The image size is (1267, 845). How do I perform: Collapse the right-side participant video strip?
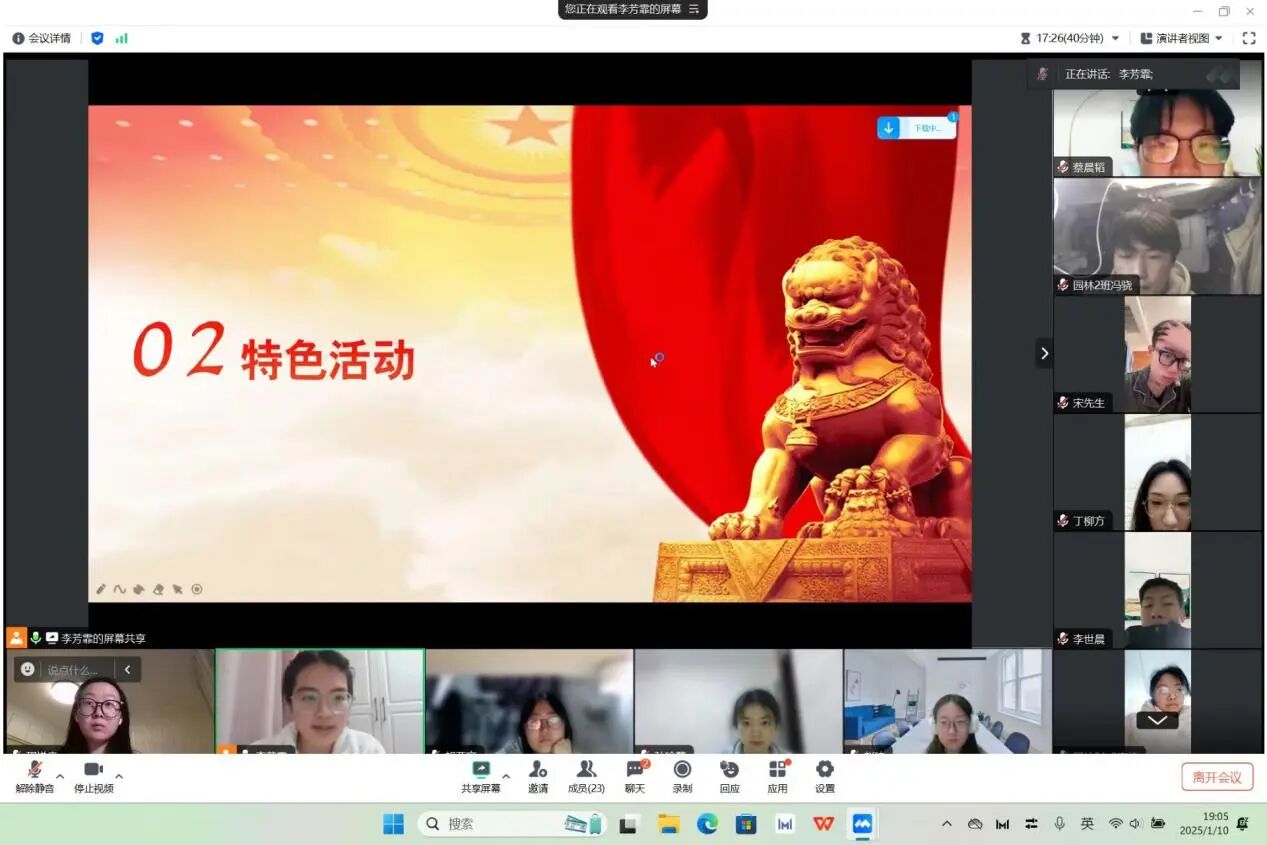coord(1044,353)
